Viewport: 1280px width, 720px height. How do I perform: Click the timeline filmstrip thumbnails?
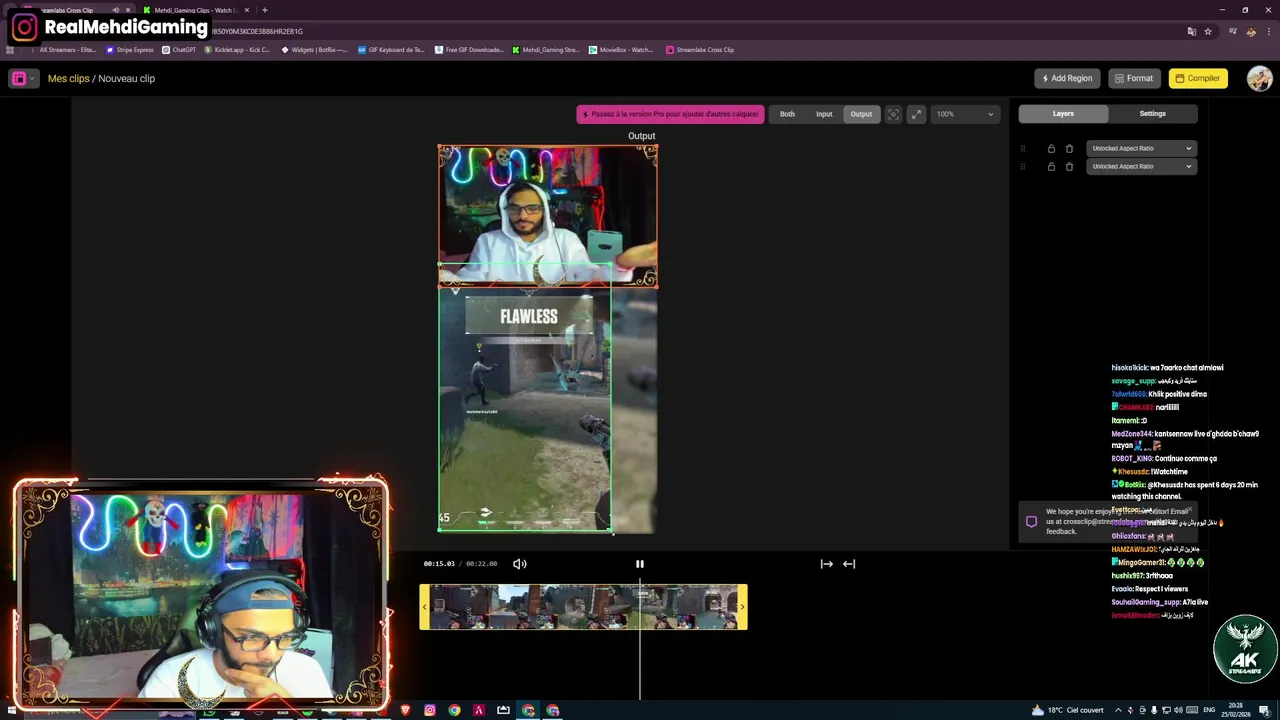pos(583,607)
